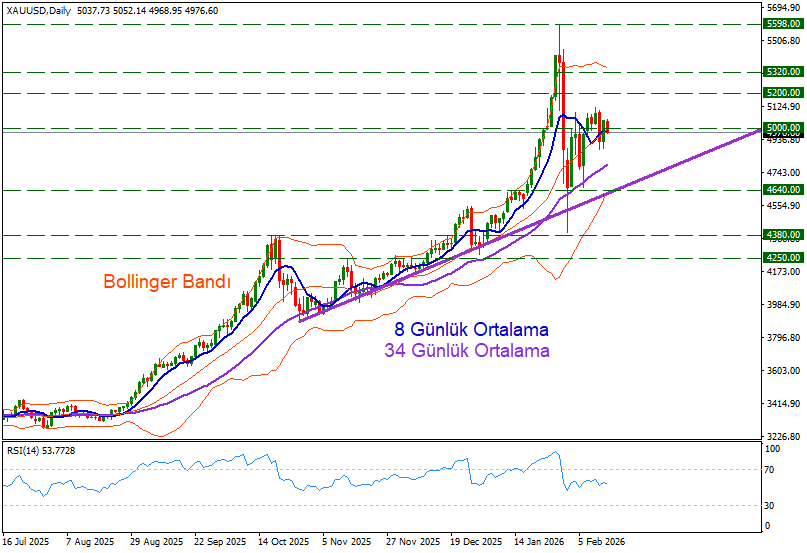Select the 5000.00 price level tag
This screenshot has height=553, width=807.
tap(781, 128)
